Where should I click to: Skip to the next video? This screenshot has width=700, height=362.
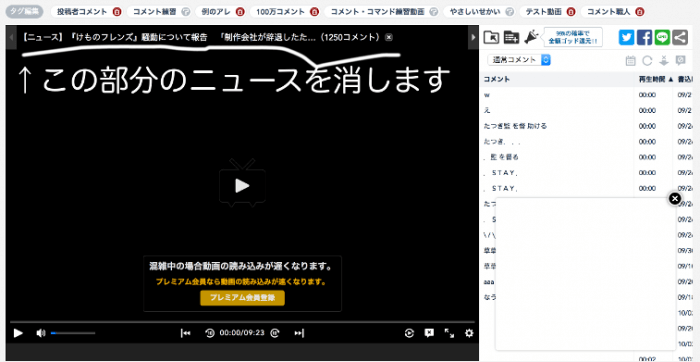point(299,333)
